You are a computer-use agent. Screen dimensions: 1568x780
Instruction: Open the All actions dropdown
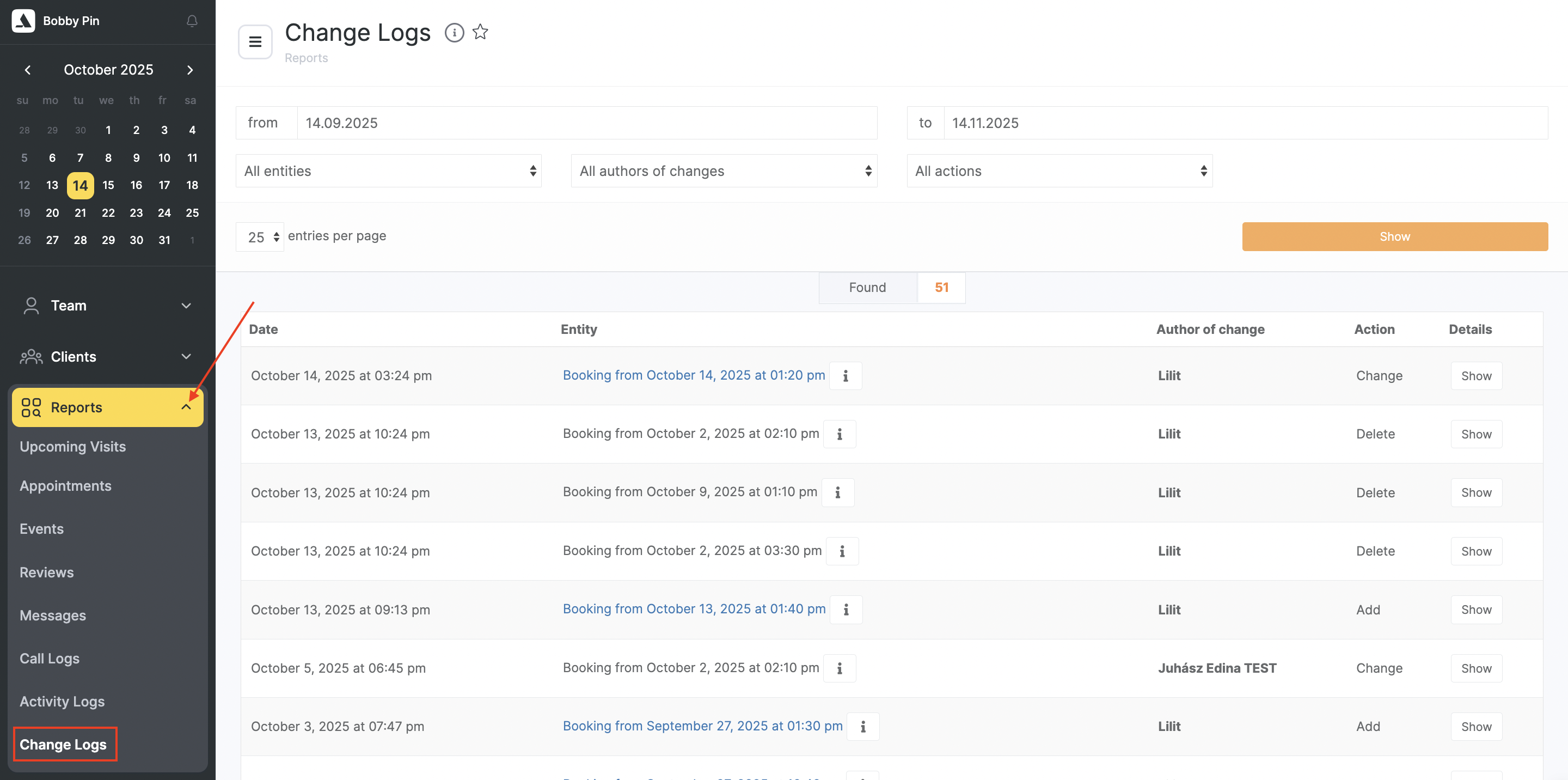1059,171
